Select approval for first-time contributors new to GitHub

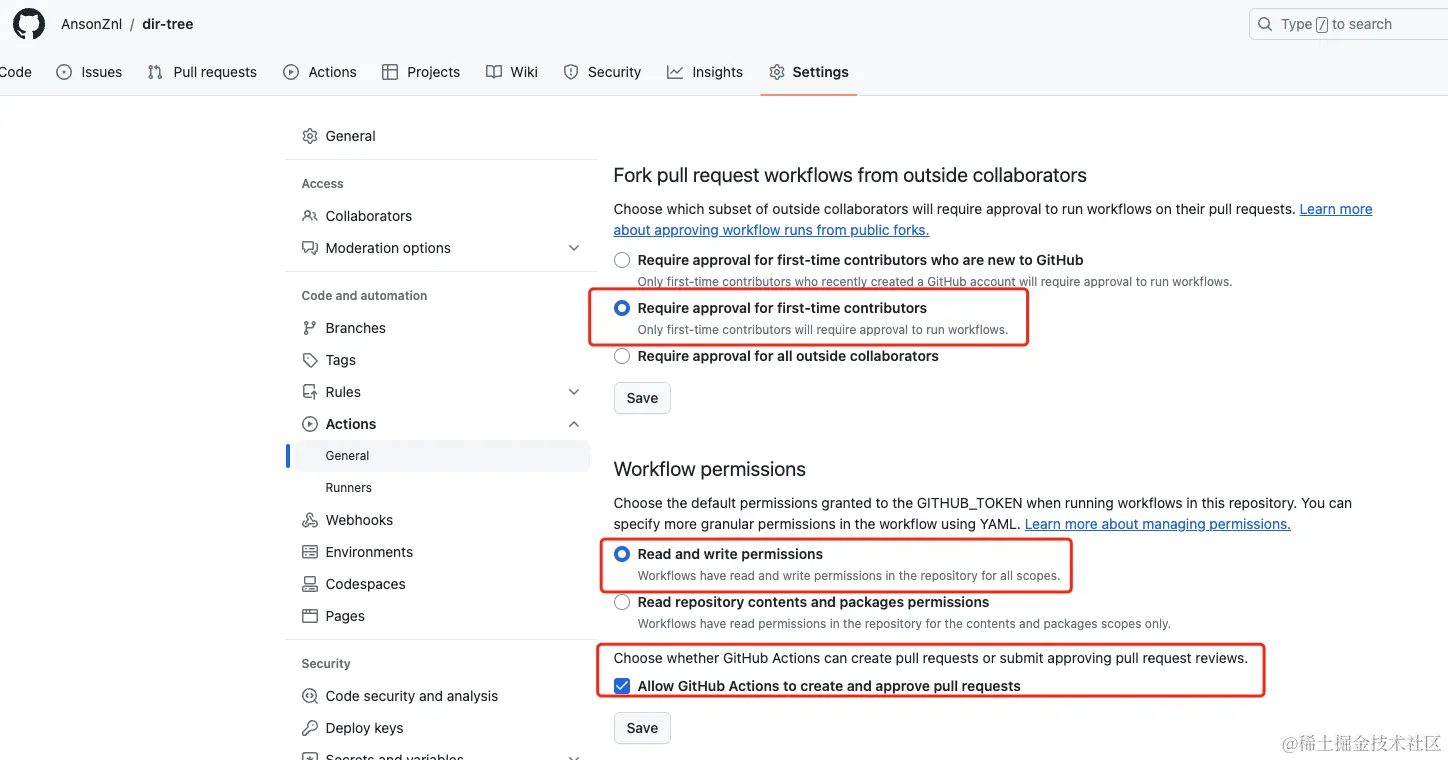tap(622, 260)
